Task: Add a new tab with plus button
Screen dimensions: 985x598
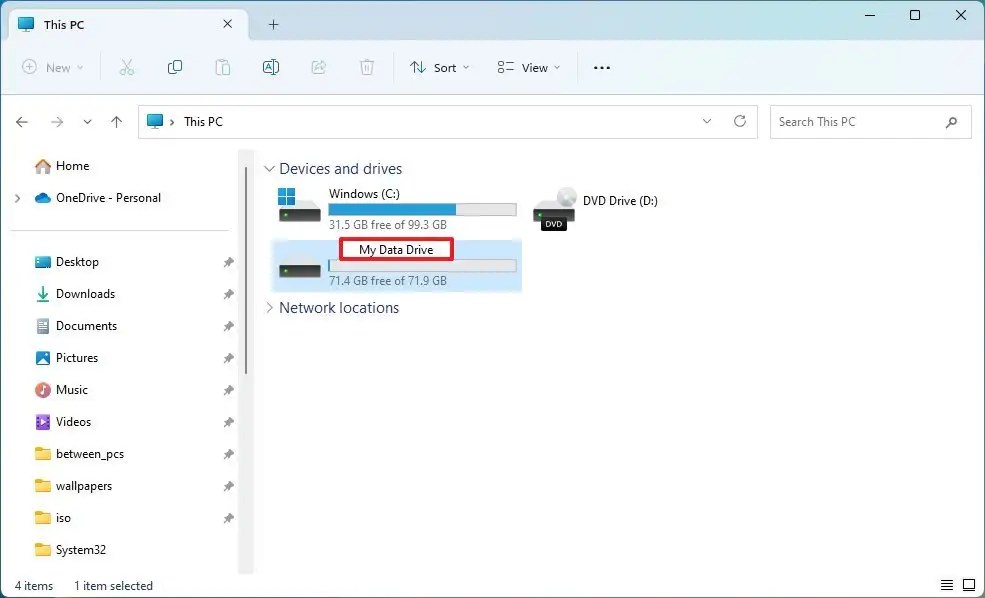Action: coord(273,24)
